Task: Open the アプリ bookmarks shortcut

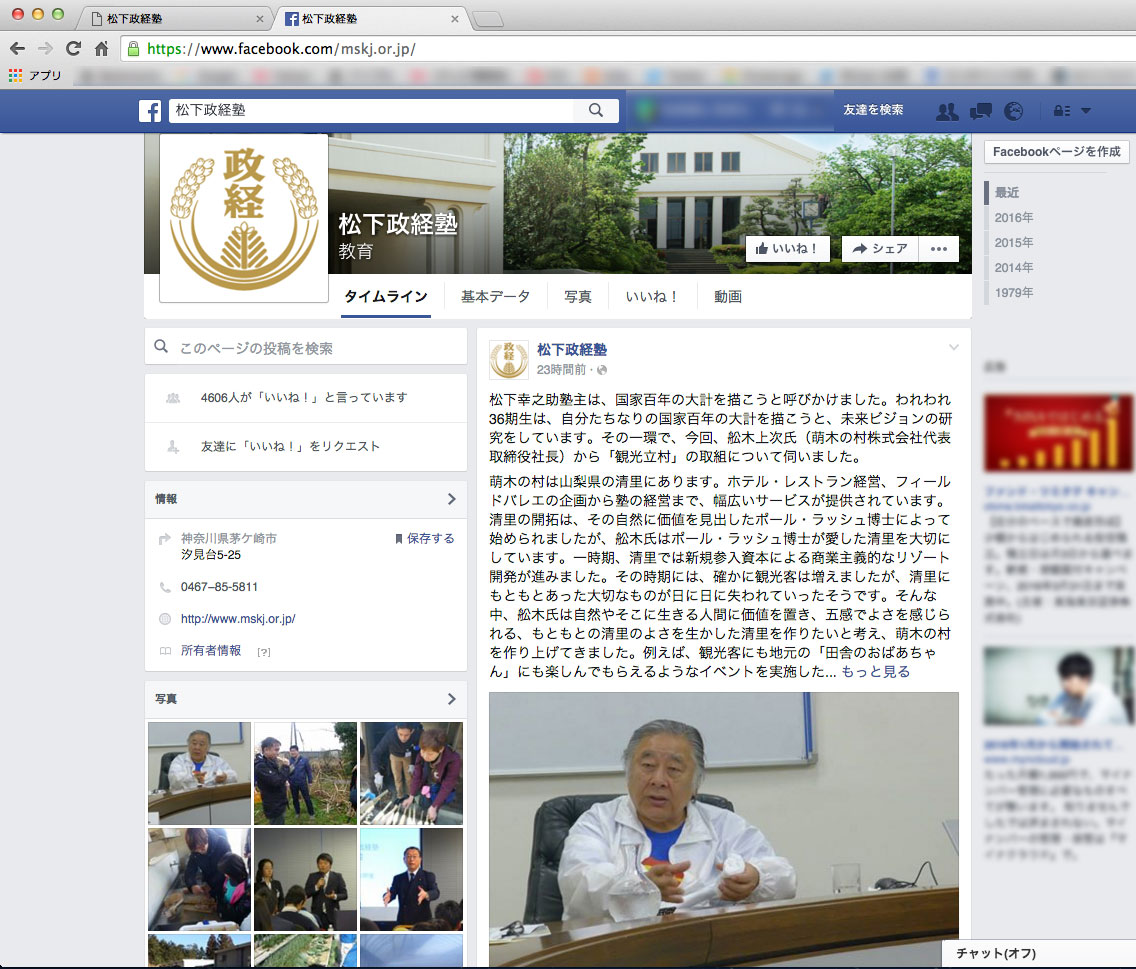Action: (36, 75)
